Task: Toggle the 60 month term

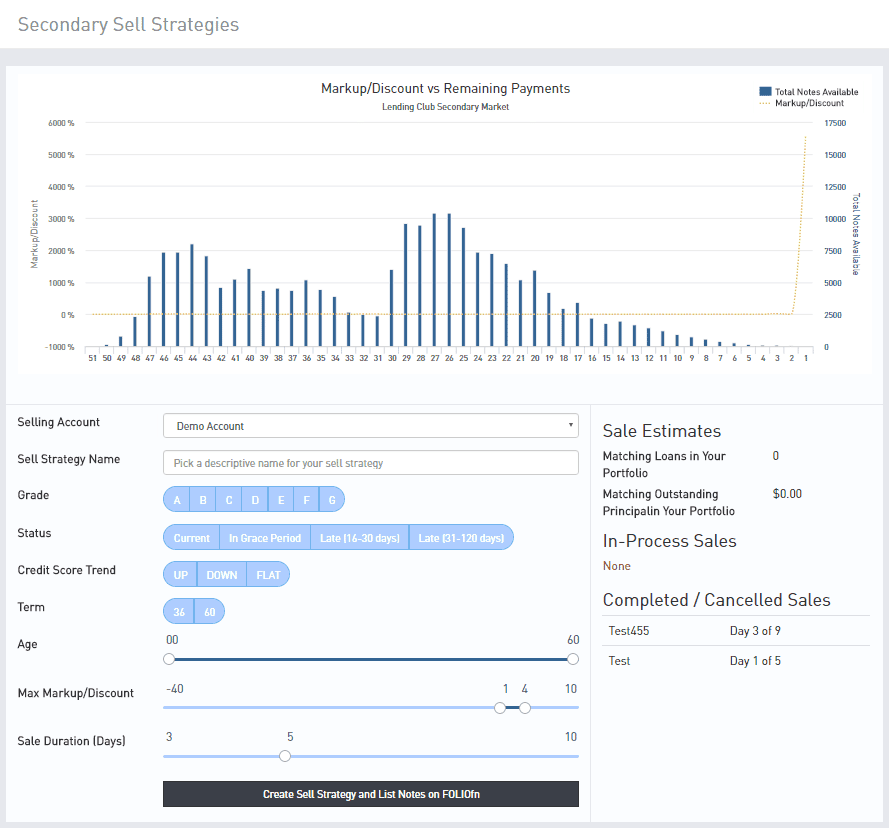Action: tap(210, 612)
